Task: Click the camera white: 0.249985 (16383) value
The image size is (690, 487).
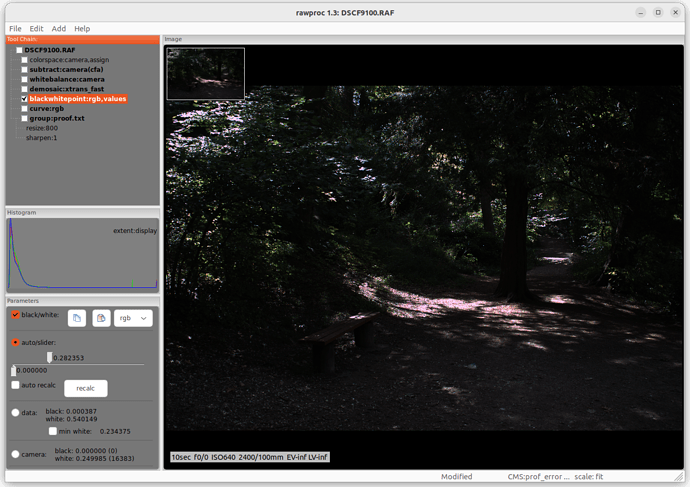Action: pyautogui.click(x=94, y=458)
